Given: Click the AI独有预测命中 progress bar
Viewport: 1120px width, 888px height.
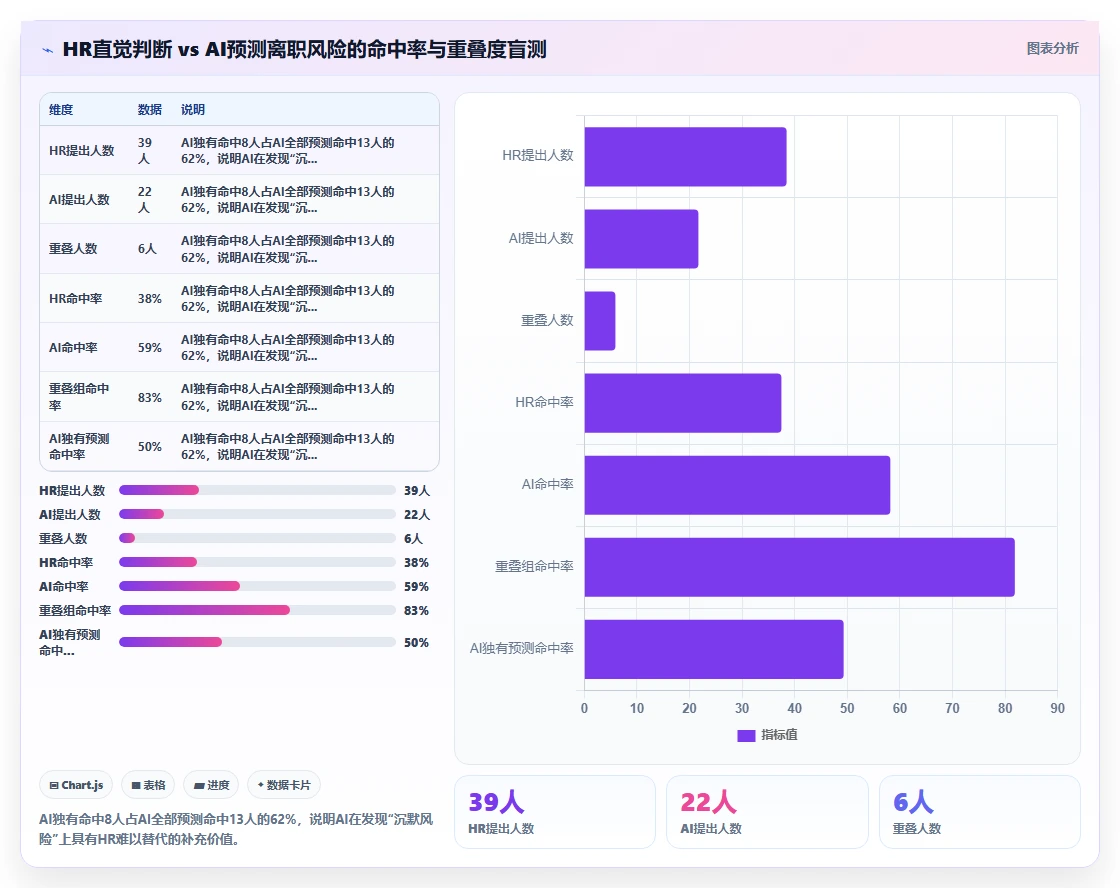Looking at the screenshot, I should tap(257, 642).
